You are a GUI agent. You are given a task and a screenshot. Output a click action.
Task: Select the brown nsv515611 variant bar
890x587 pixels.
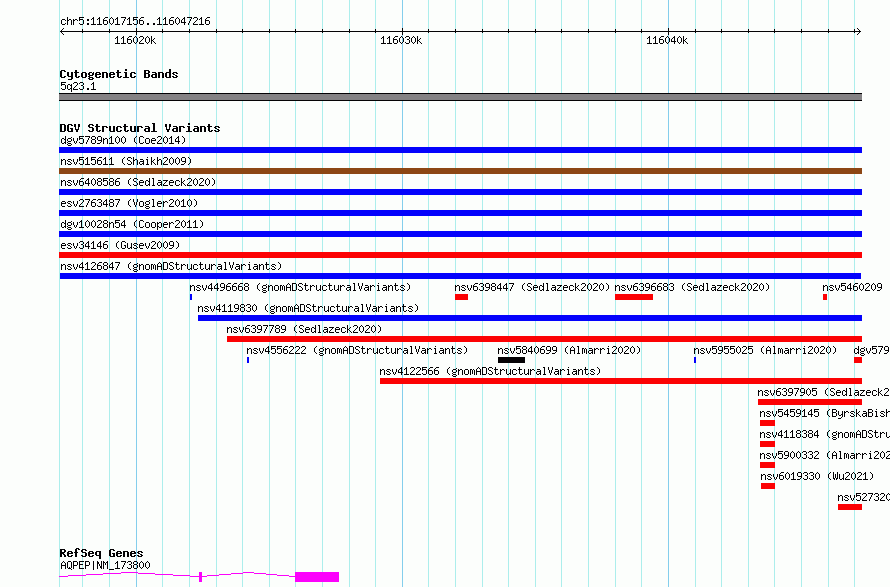(x=460, y=171)
